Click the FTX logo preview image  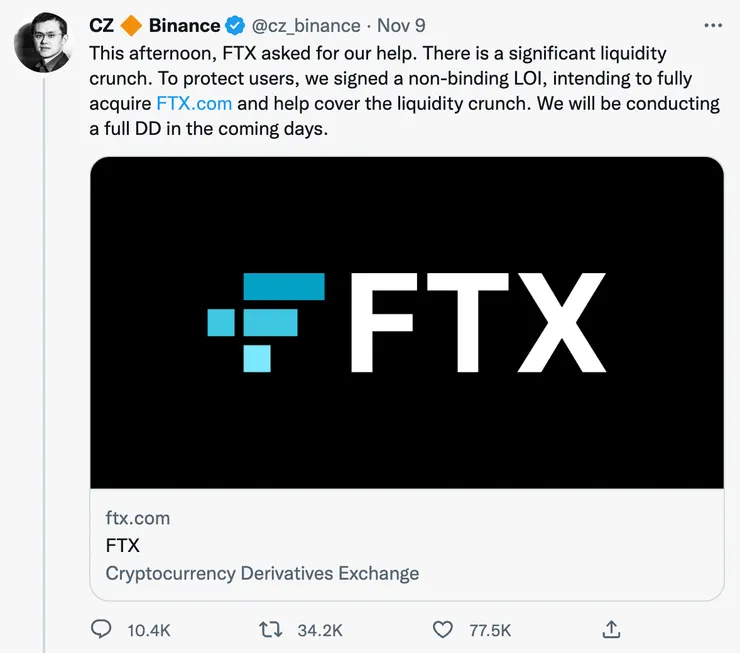tap(406, 322)
